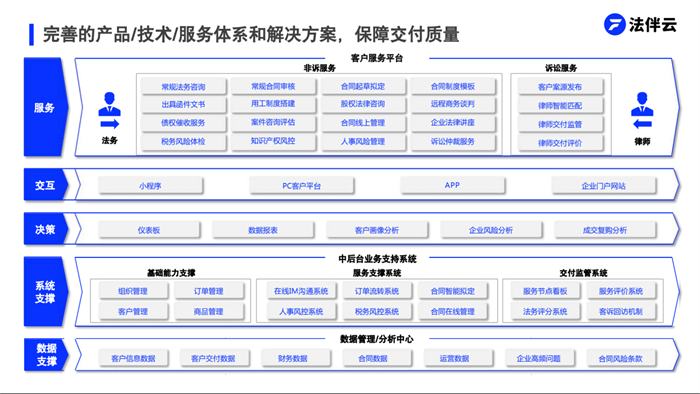700x394 pixels.
Task: Click the 仪表板 button
Action: [149, 230]
